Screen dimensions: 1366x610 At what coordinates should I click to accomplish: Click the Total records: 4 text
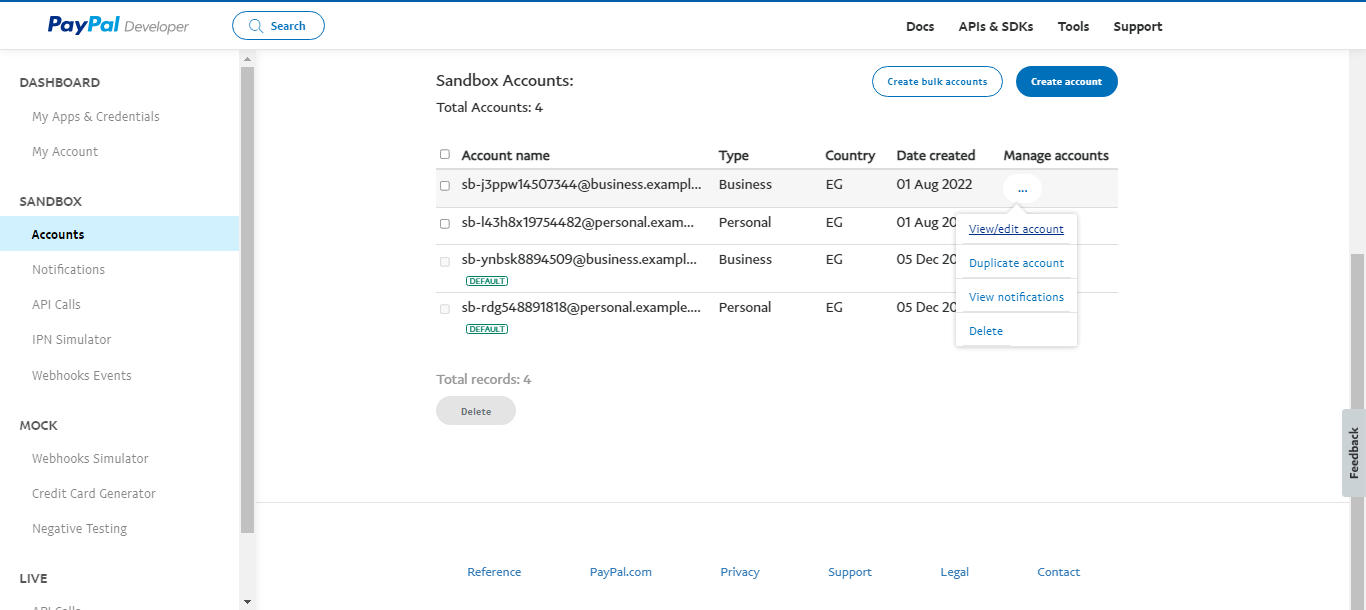tap(484, 380)
